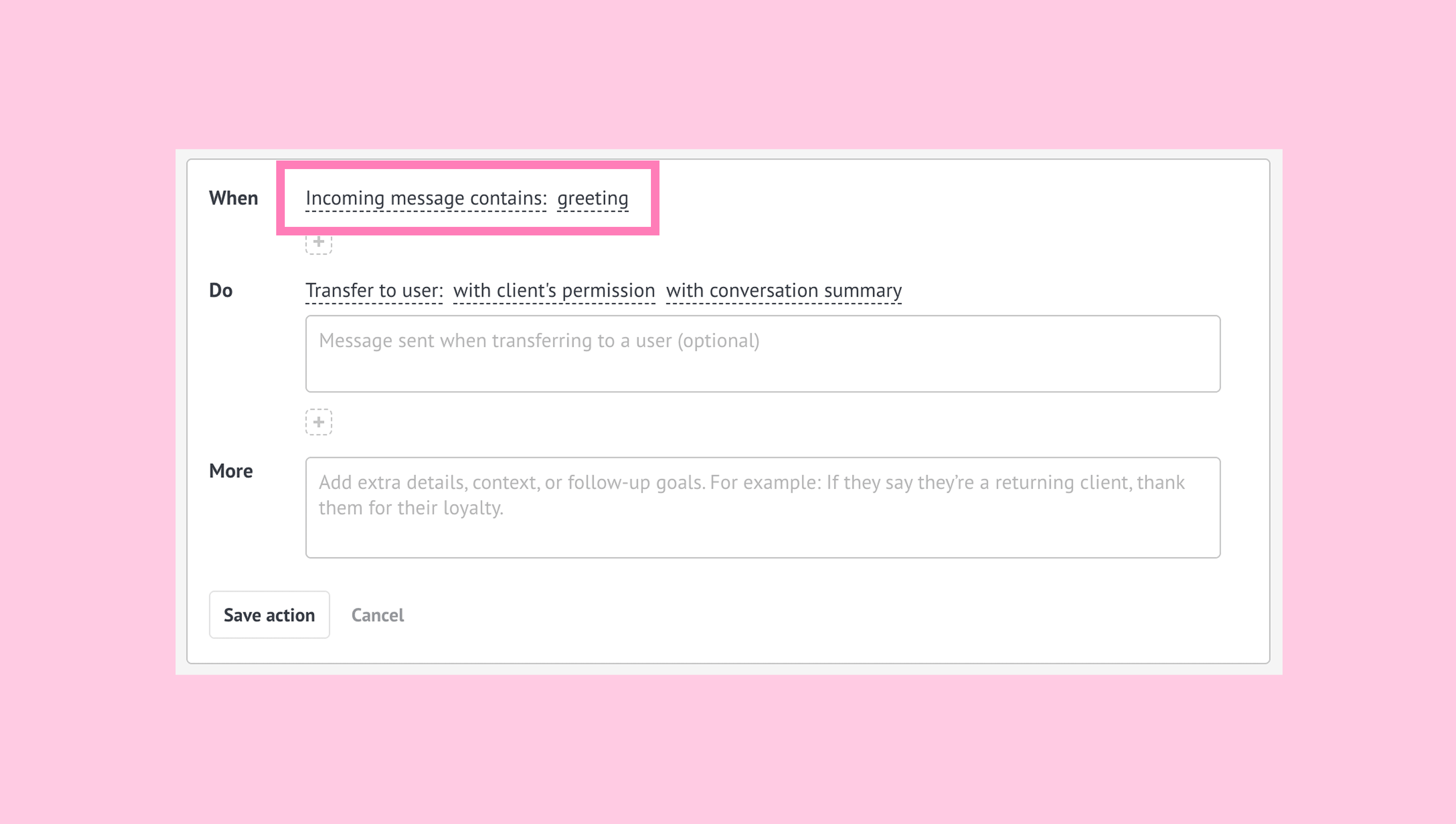Cancel editing this action
The height and width of the screenshot is (824, 1456).
click(x=377, y=615)
